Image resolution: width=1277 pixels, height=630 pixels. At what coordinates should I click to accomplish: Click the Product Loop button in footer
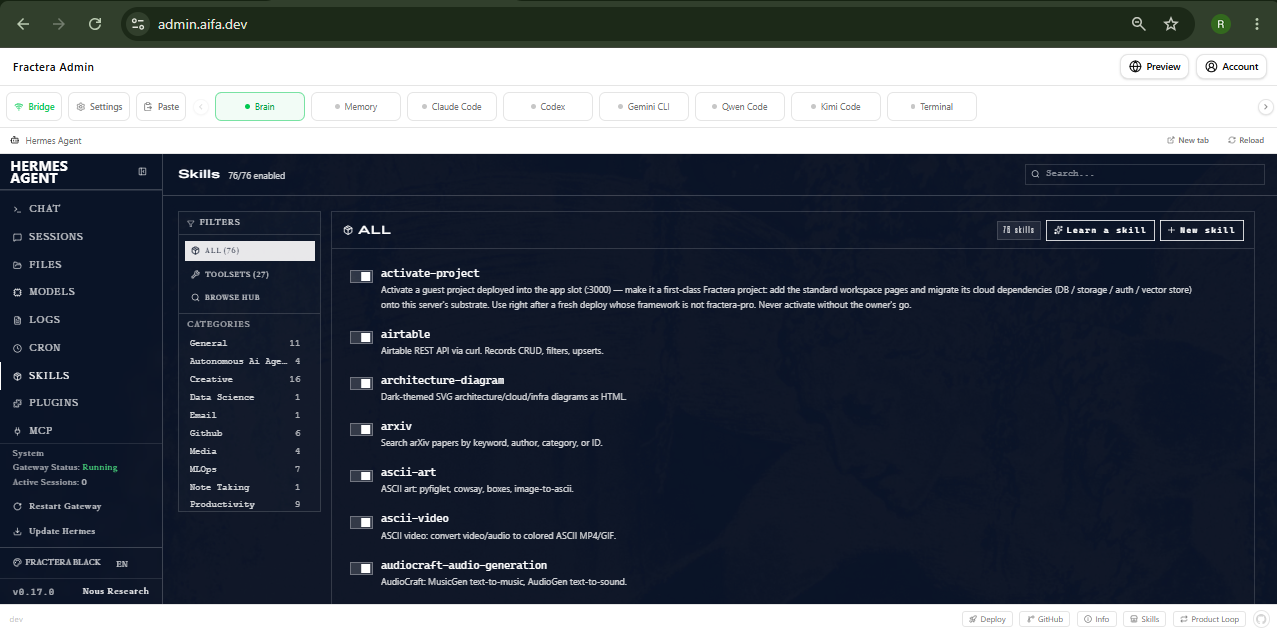point(1210,619)
